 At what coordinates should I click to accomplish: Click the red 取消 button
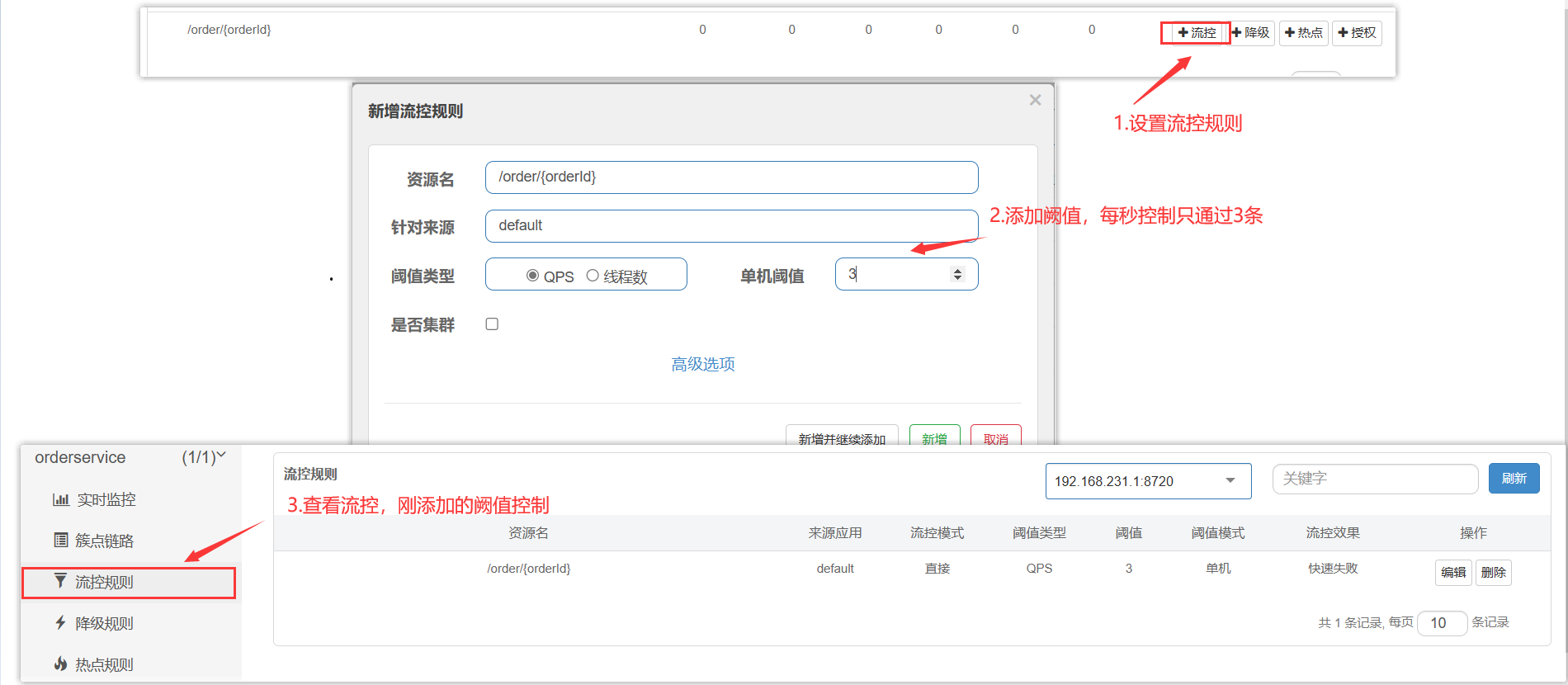[996, 437]
